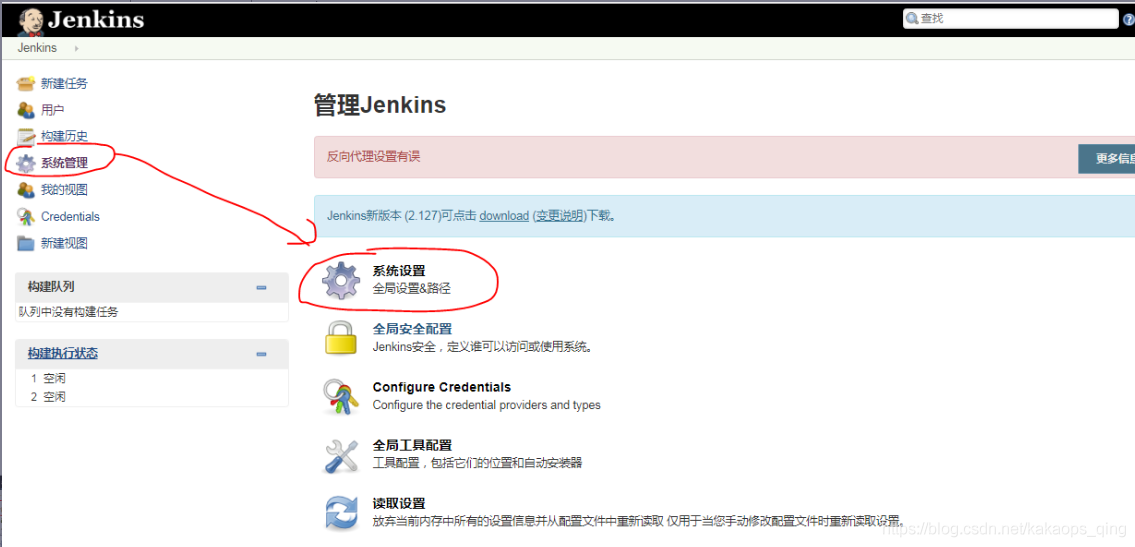Select the 系统管理 gear icon in sidebar
This screenshot has width=1135, height=547.
(26, 163)
